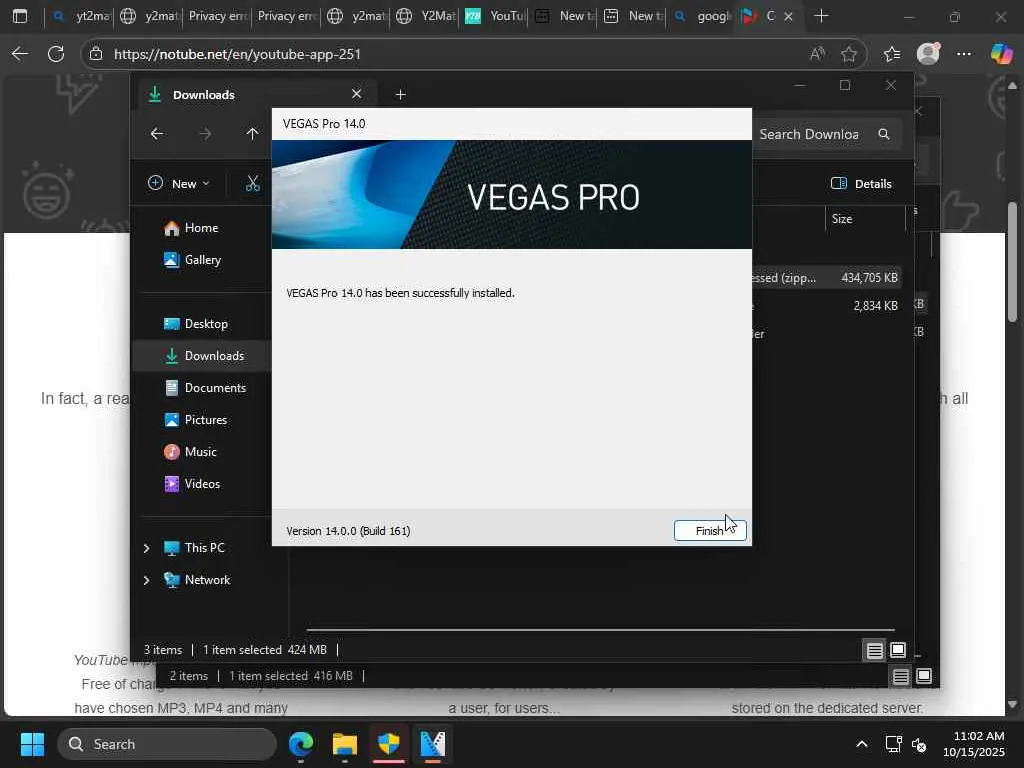
Task: Switch to details view layout icon
Action: (874, 650)
